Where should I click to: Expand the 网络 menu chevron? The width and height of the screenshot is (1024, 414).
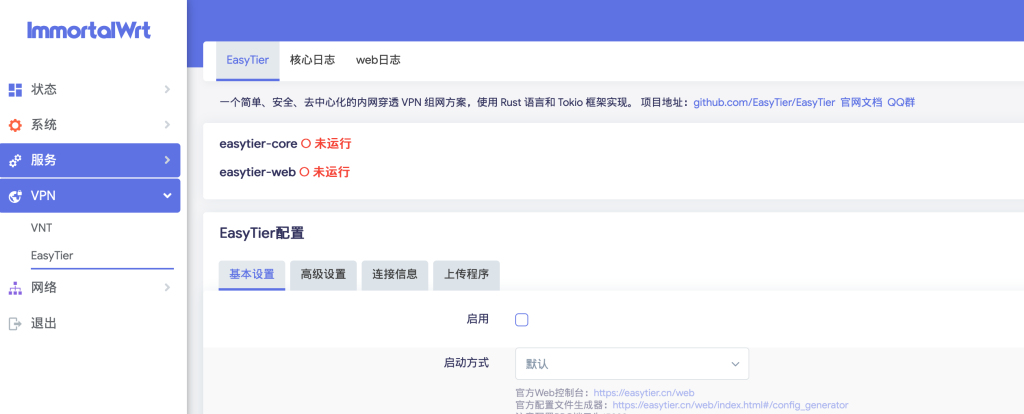click(x=167, y=288)
